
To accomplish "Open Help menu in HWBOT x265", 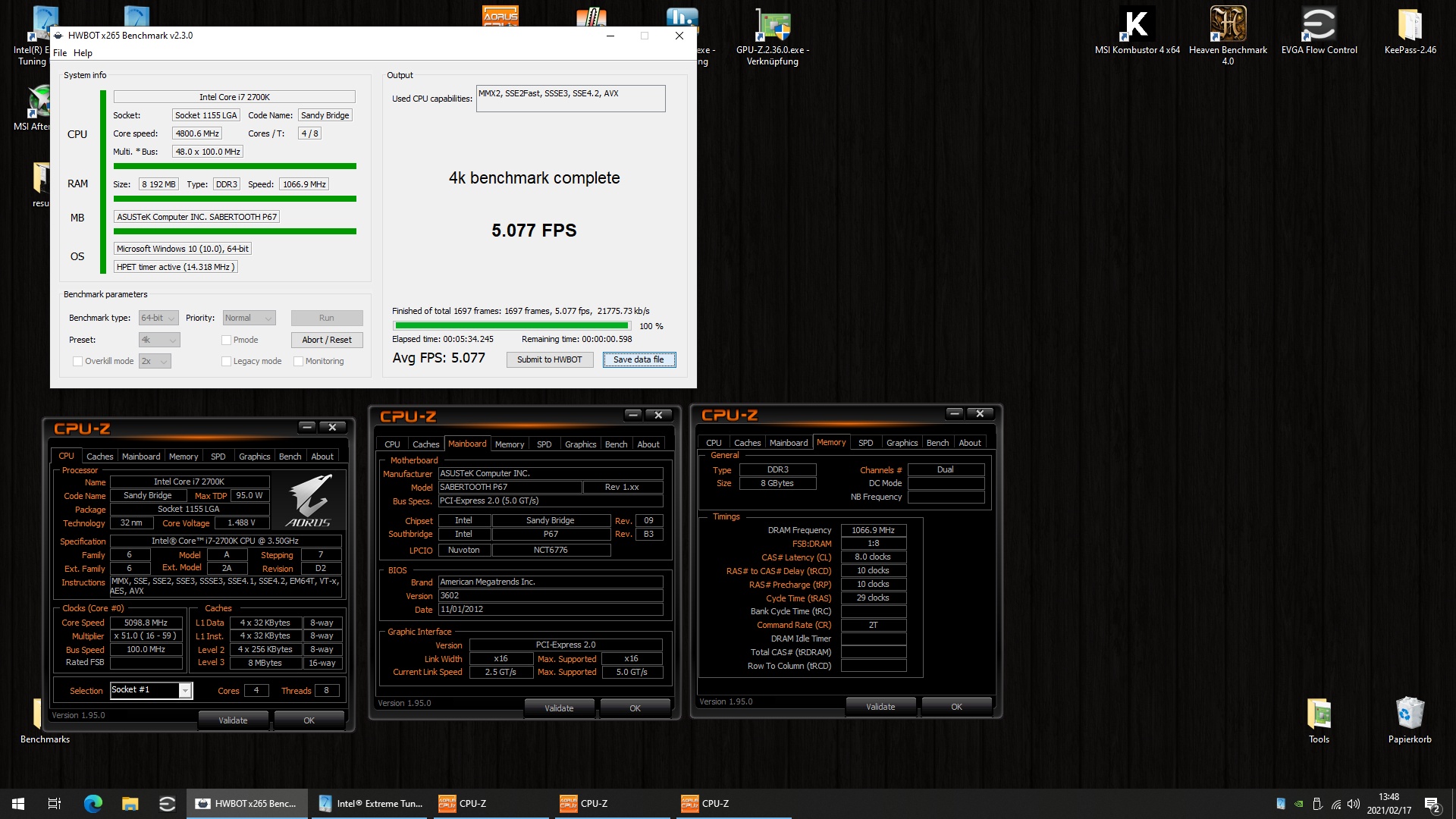I will point(83,53).
